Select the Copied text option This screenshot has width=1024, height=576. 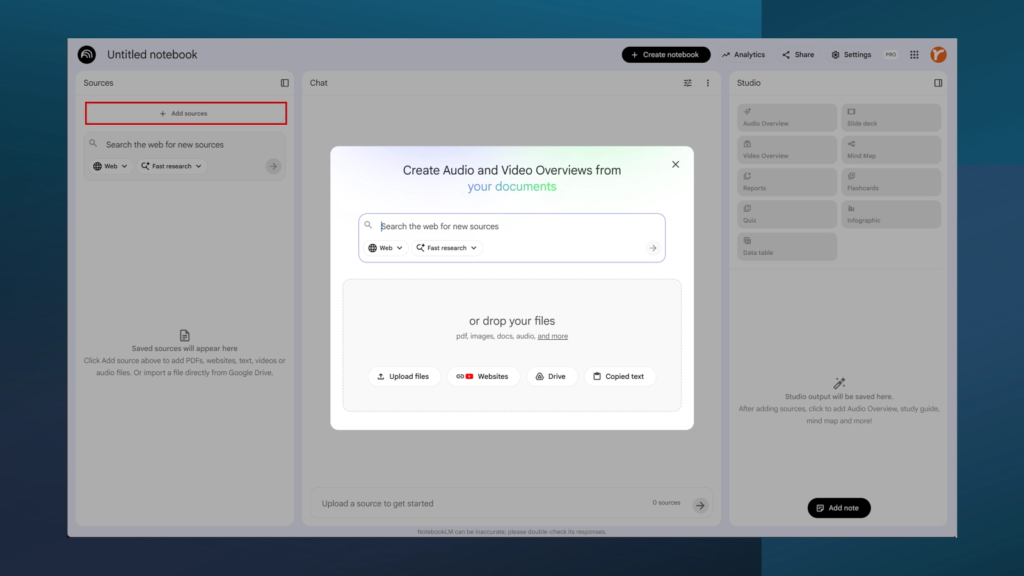(x=619, y=377)
